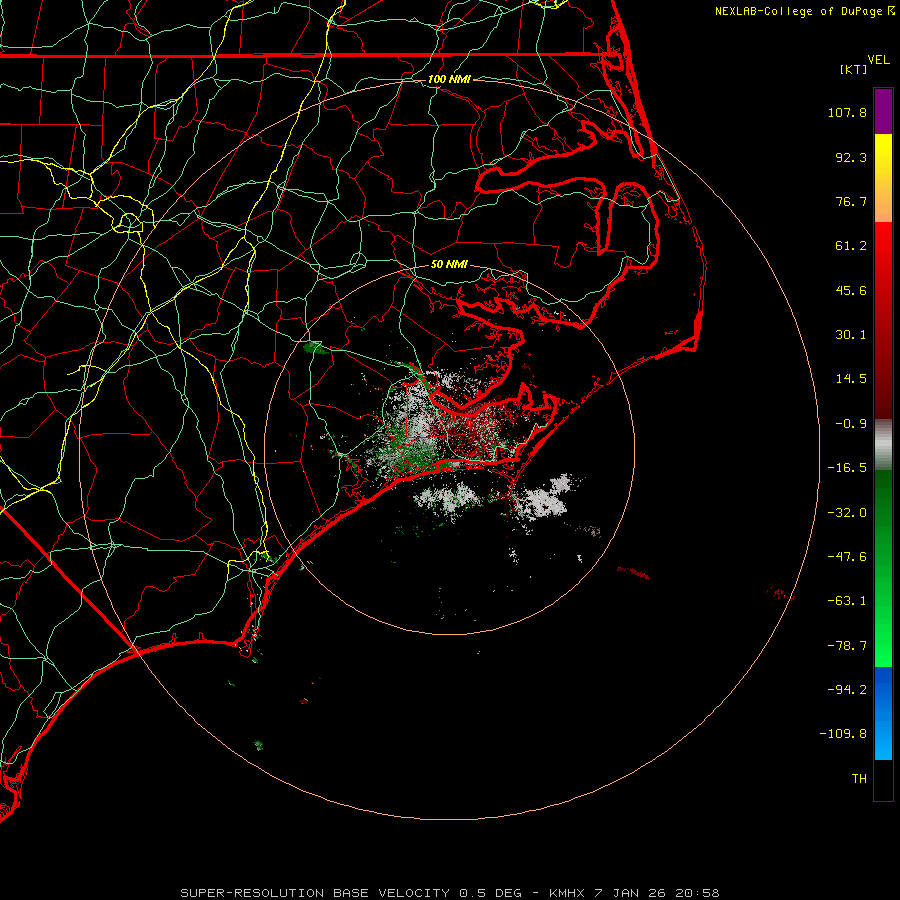Select the 14.5 scale value

pos(851,379)
